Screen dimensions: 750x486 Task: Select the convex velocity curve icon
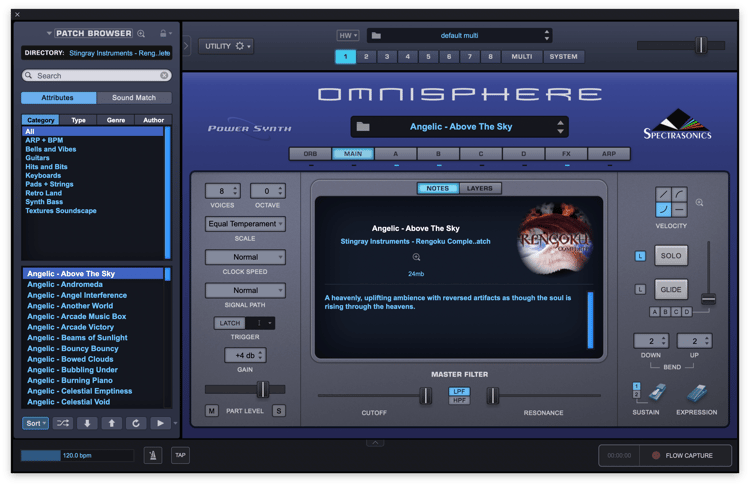click(679, 194)
